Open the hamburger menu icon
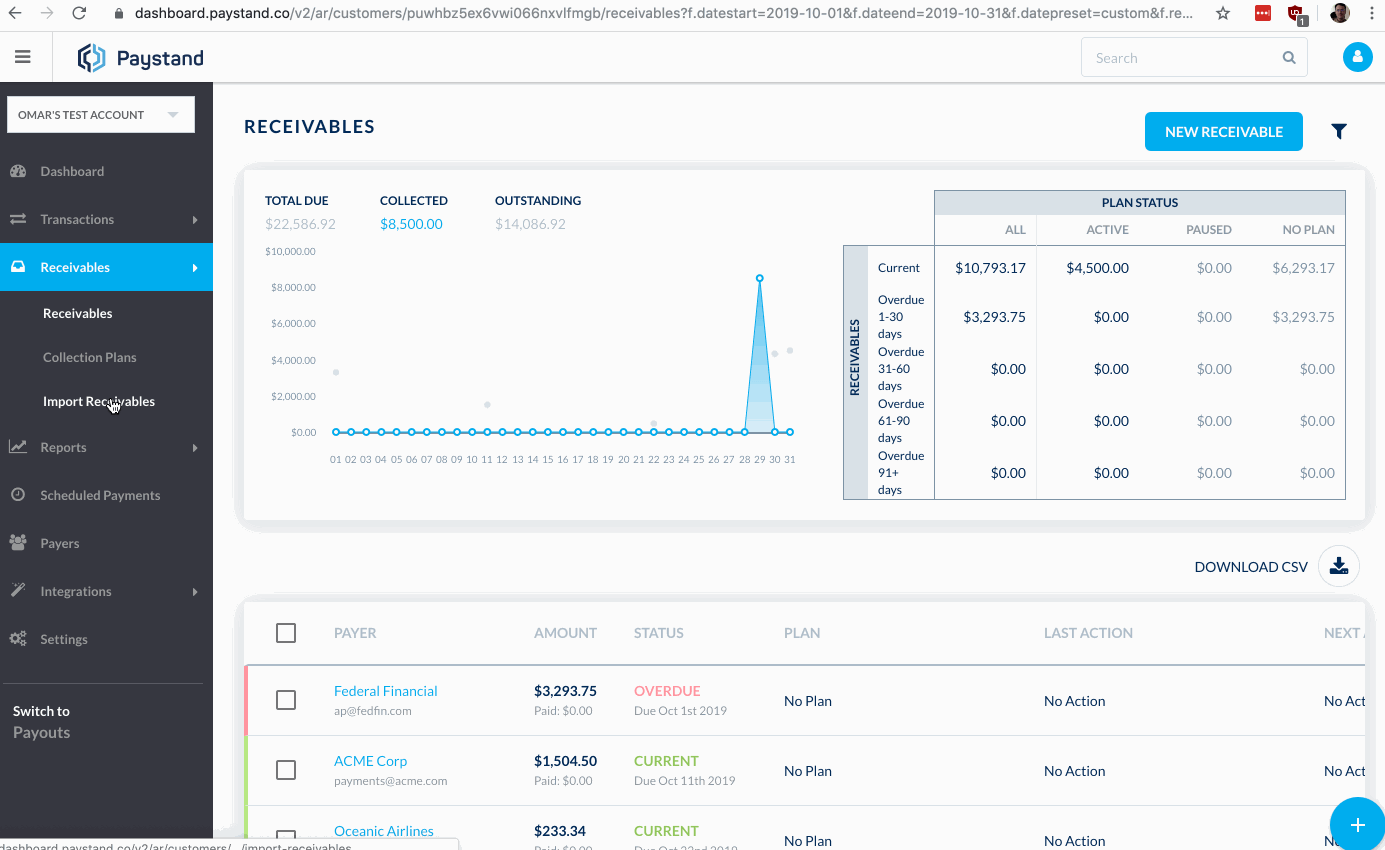1385x850 pixels. [x=23, y=58]
